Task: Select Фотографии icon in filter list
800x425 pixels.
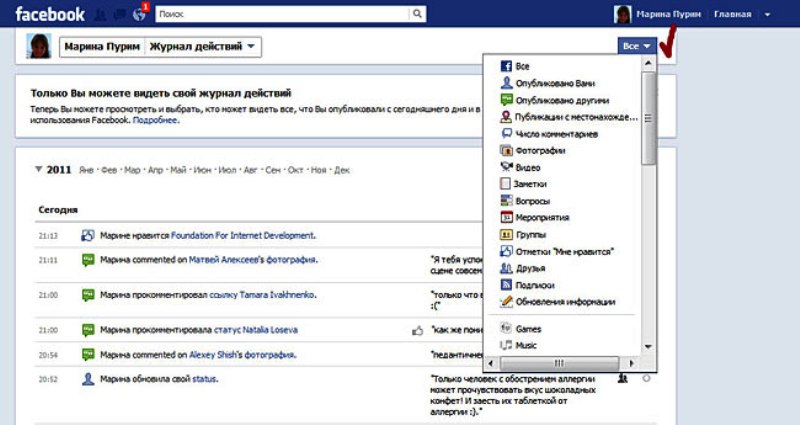Action: click(507, 150)
